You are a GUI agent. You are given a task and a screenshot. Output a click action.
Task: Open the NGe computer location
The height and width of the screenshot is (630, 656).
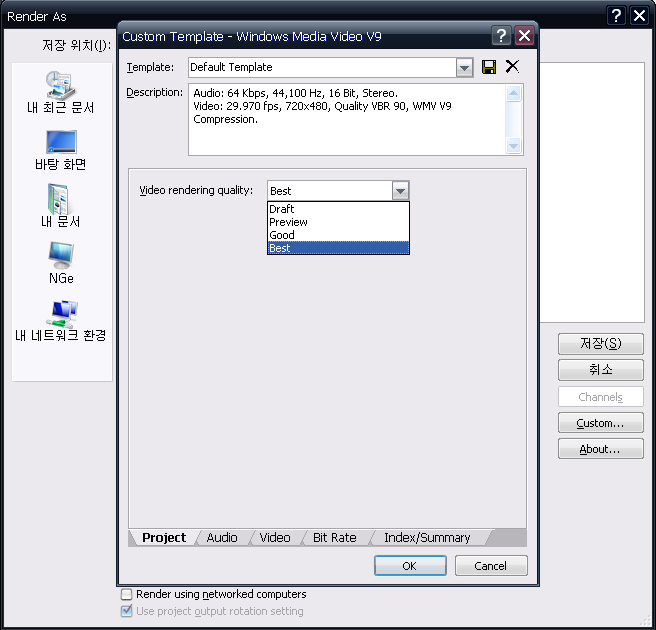click(x=61, y=263)
